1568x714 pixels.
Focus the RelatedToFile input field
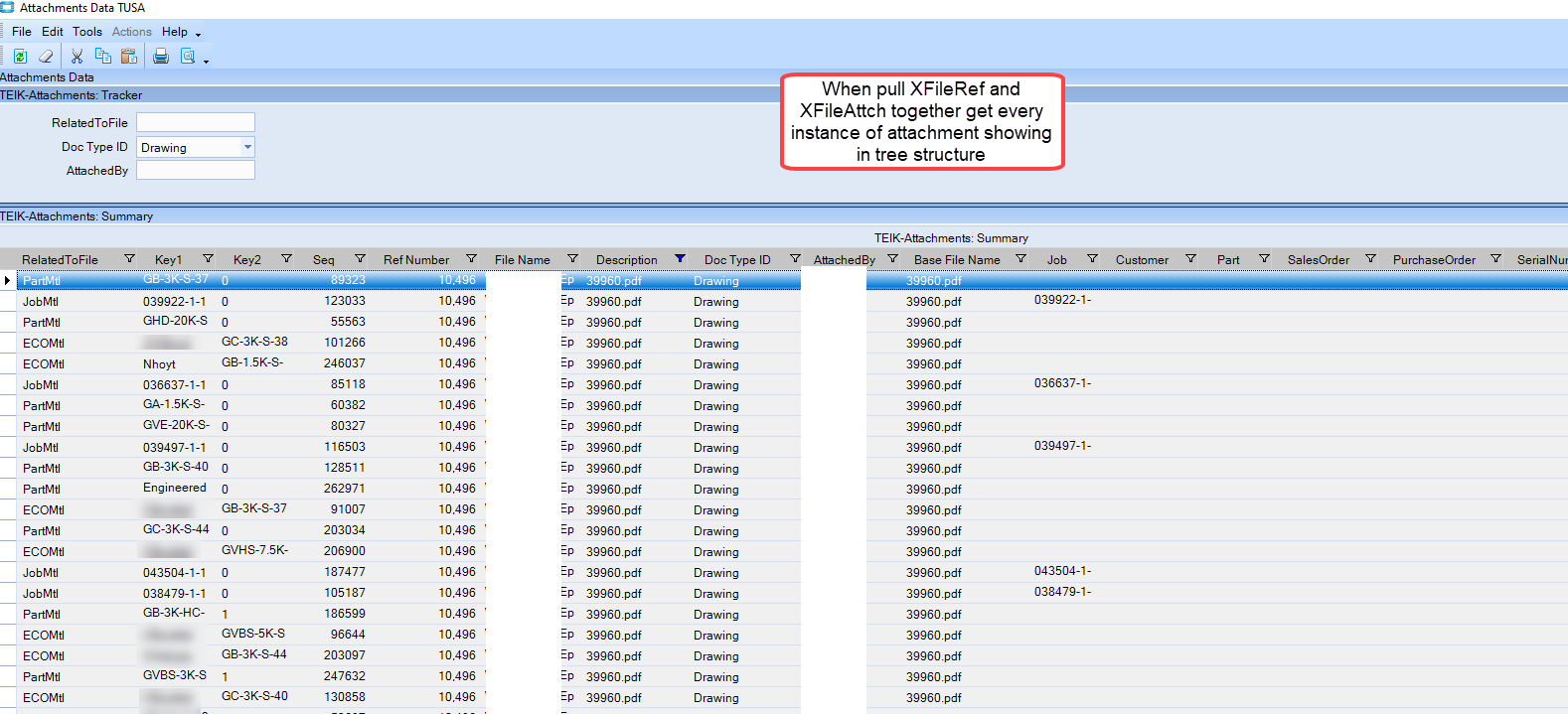(196, 122)
